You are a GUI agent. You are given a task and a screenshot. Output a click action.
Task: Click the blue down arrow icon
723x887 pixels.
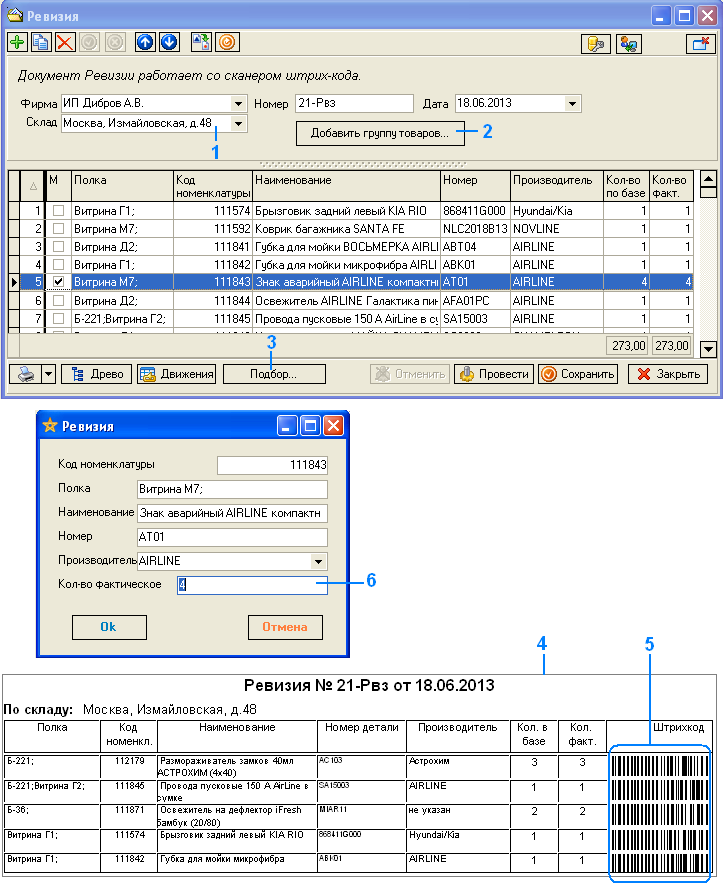click(169, 42)
